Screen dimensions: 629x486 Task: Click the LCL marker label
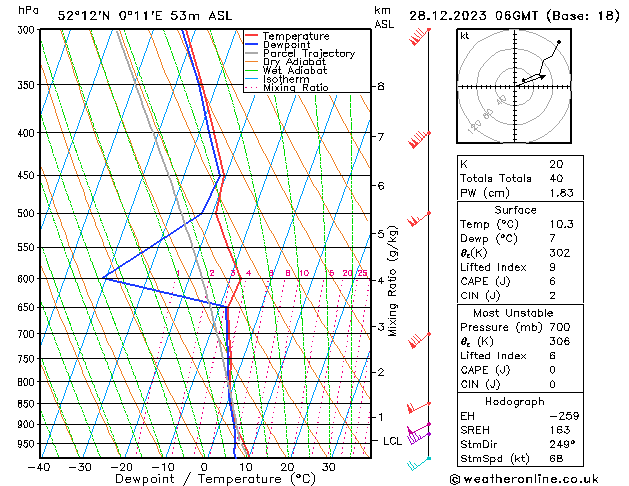(392, 441)
